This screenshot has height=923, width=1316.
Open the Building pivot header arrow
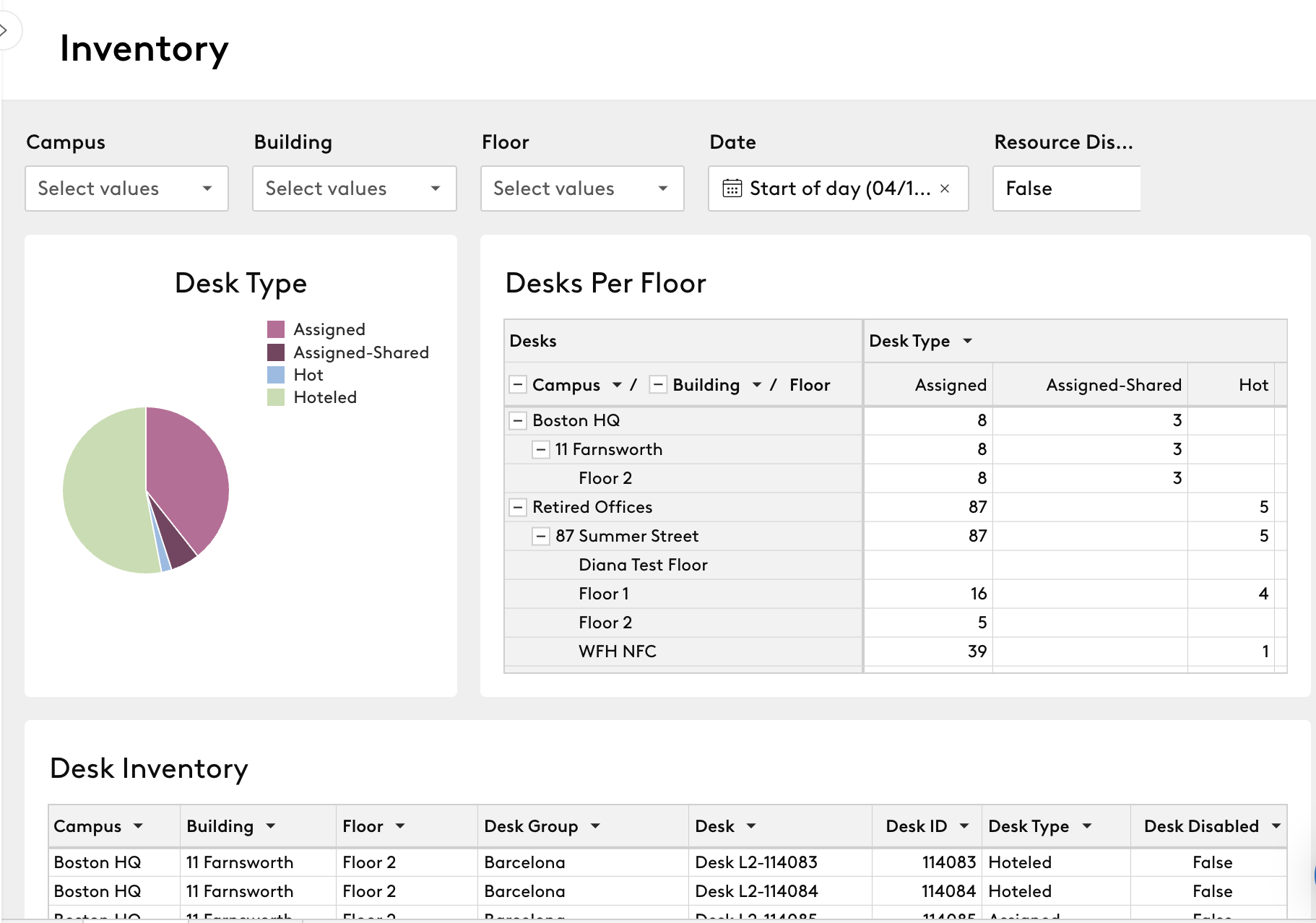click(x=757, y=385)
